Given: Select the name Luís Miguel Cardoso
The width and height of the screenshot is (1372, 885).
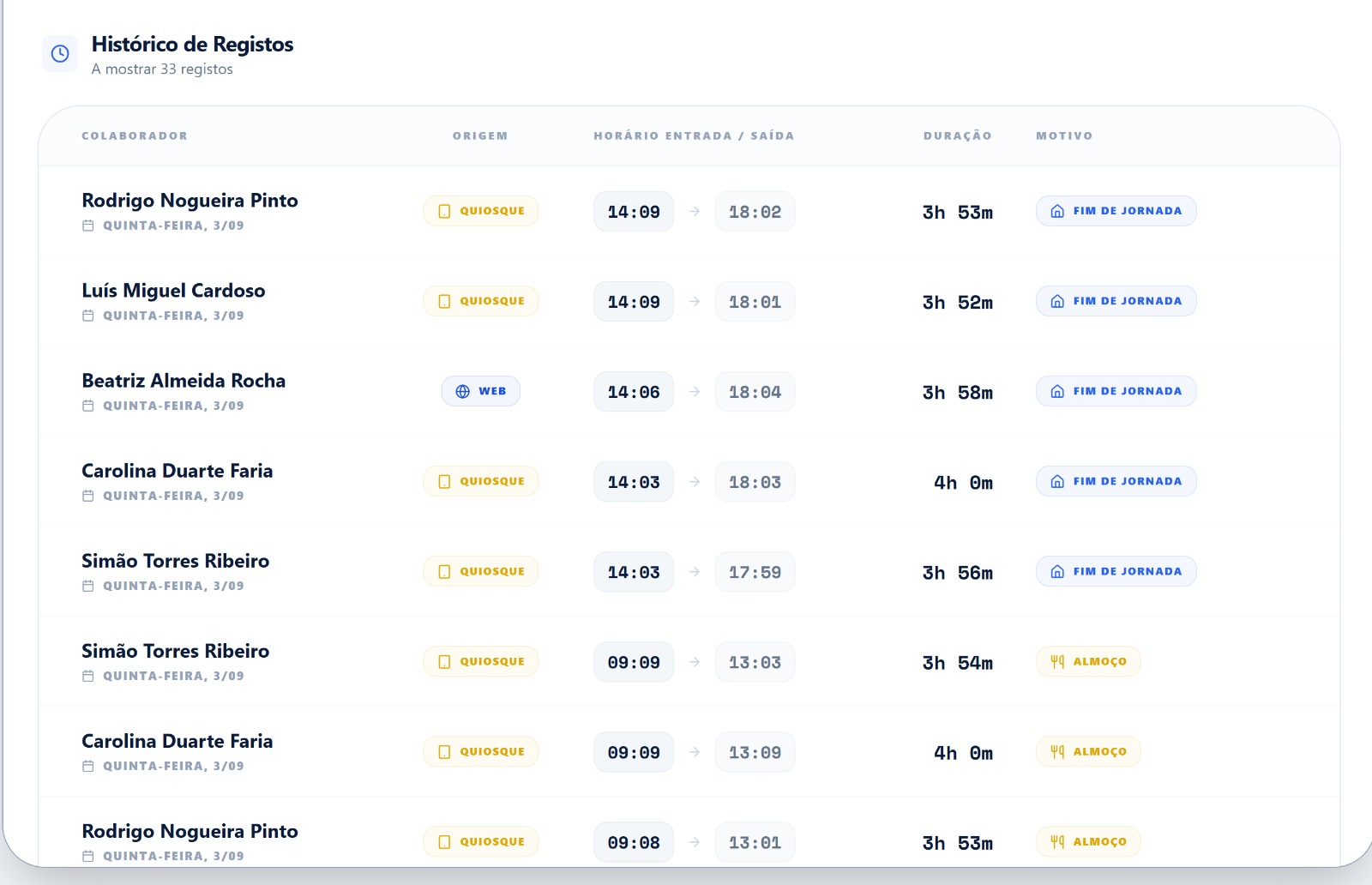Looking at the screenshot, I should [x=173, y=291].
